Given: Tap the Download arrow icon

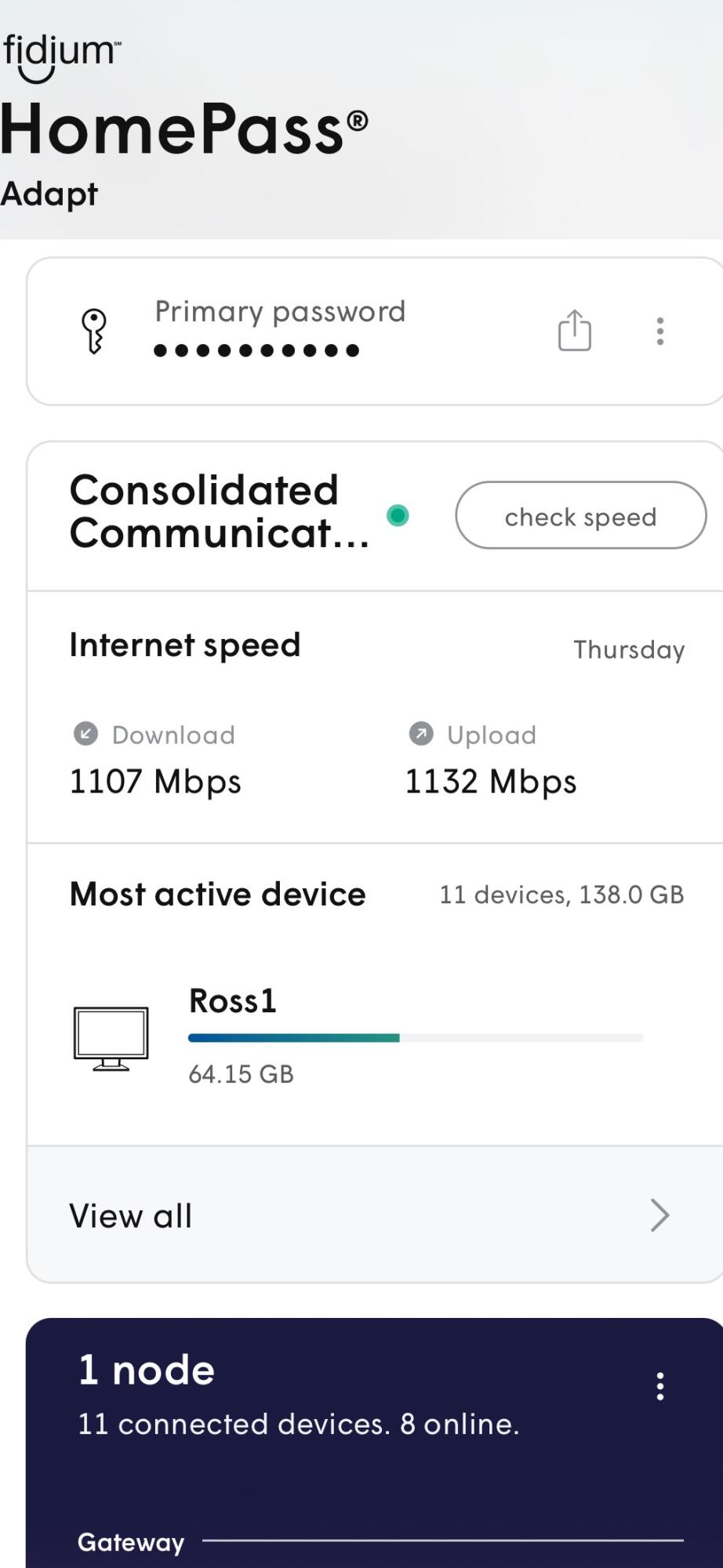Looking at the screenshot, I should pyautogui.click(x=85, y=734).
